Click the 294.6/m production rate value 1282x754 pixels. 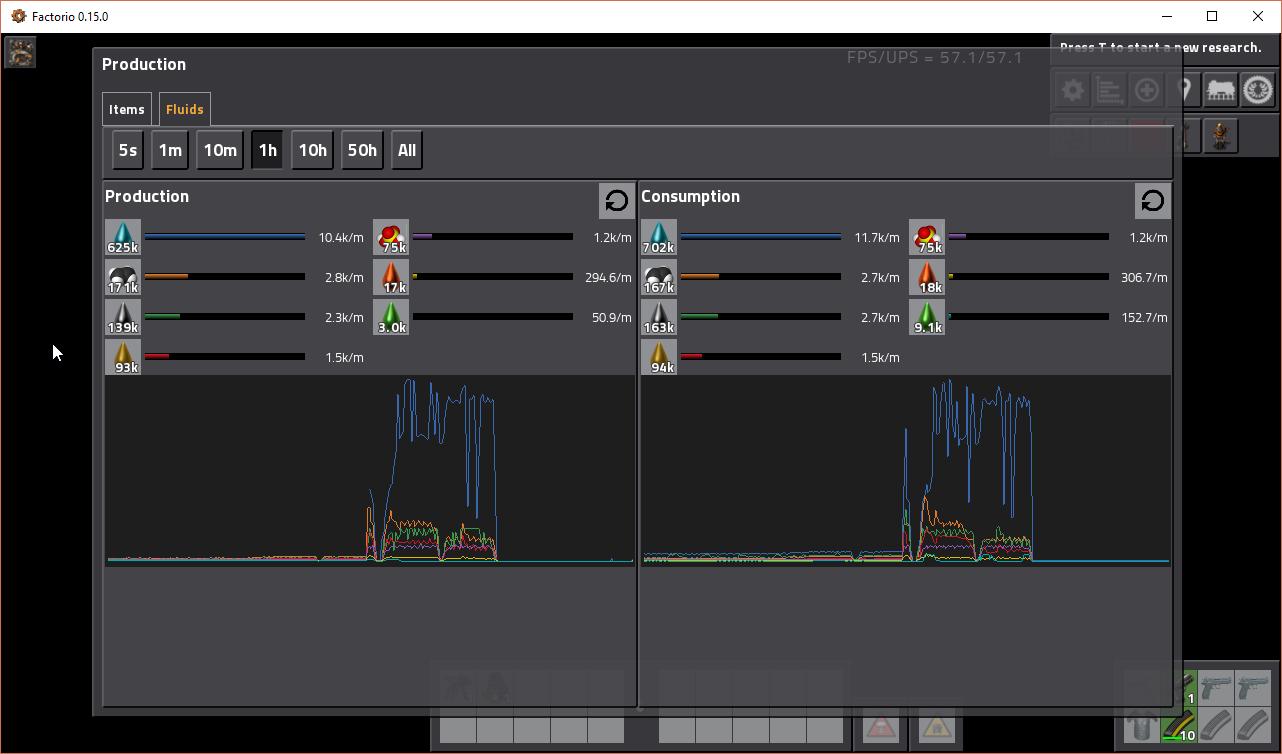coord(608,278)
